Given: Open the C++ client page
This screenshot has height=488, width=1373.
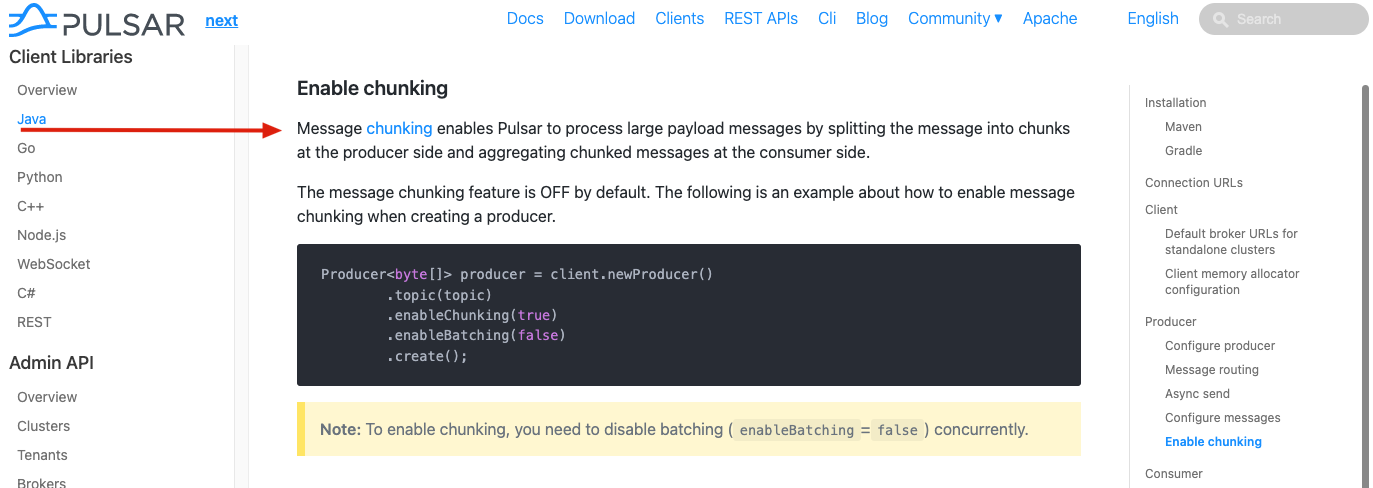Looking at the screenshot, I should (29, 206).
